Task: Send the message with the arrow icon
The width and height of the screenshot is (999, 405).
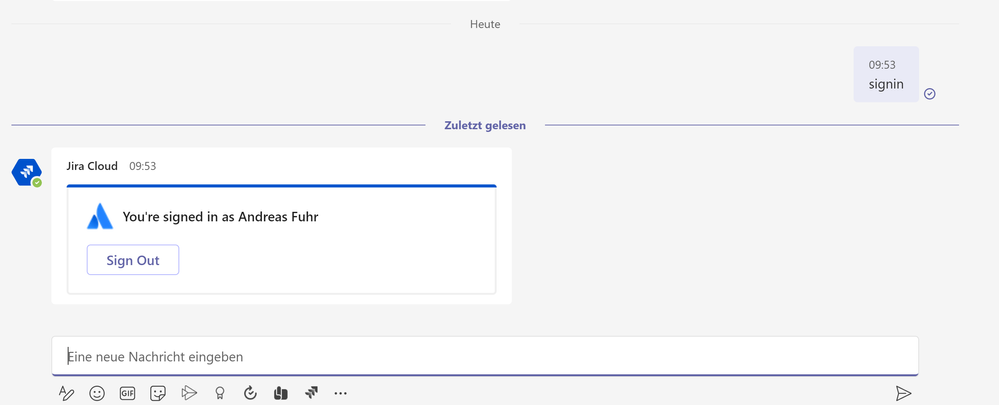Action: [903, 393]
